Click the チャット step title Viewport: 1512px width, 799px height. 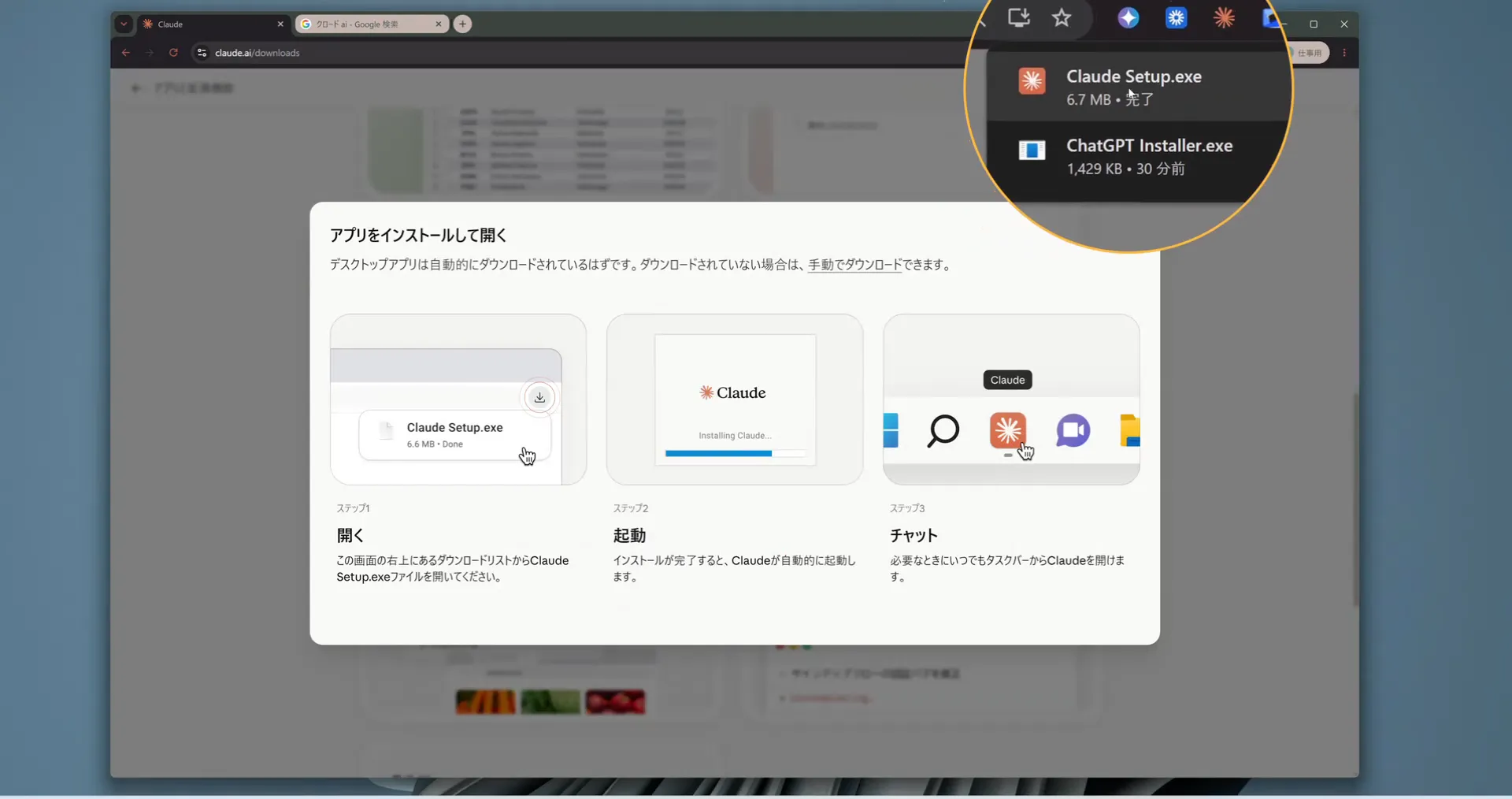(x=913, y=535)
